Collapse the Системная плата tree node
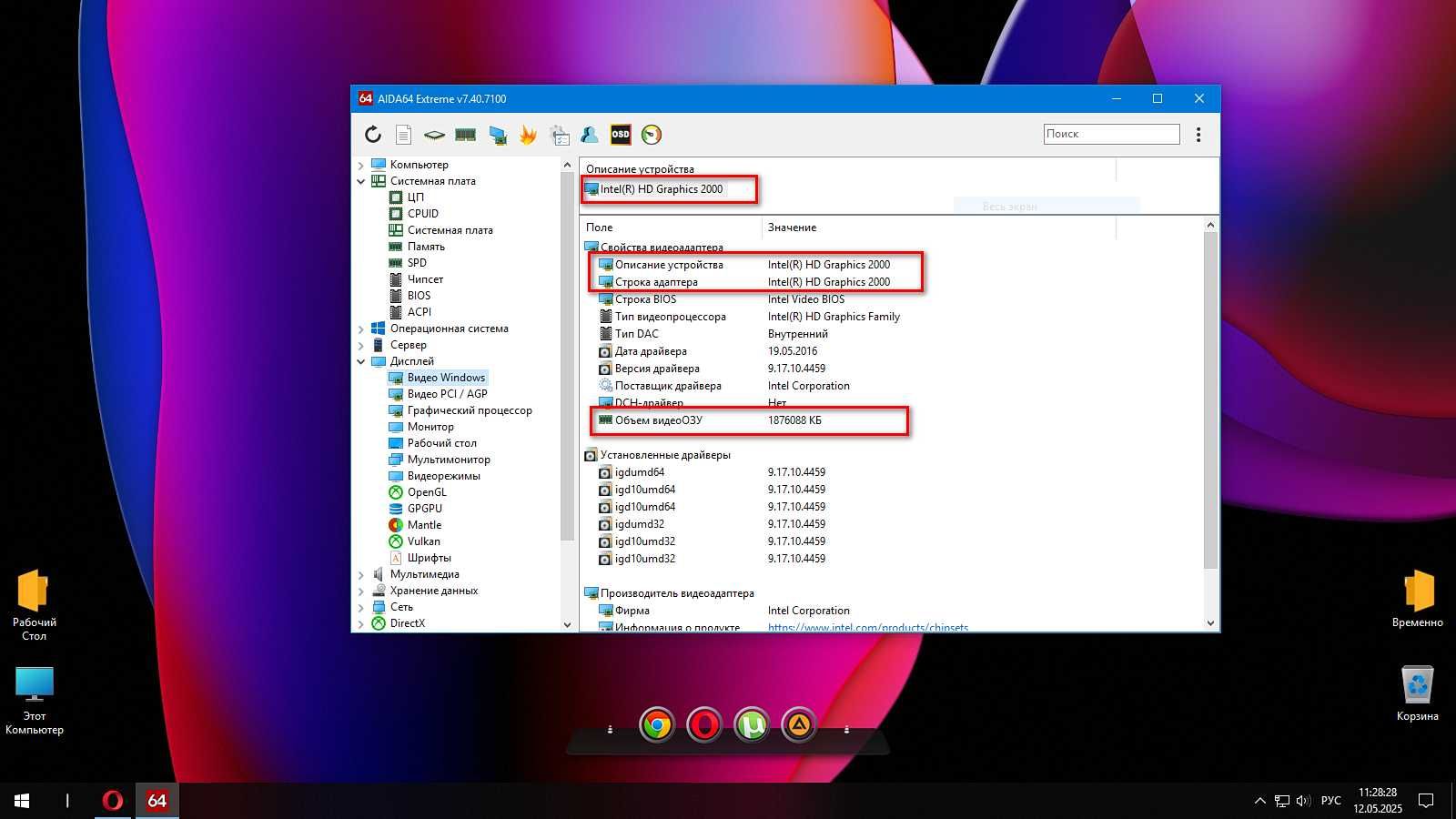The height and width of the screenshot is (819, 1456). click(x=361, y=182)
